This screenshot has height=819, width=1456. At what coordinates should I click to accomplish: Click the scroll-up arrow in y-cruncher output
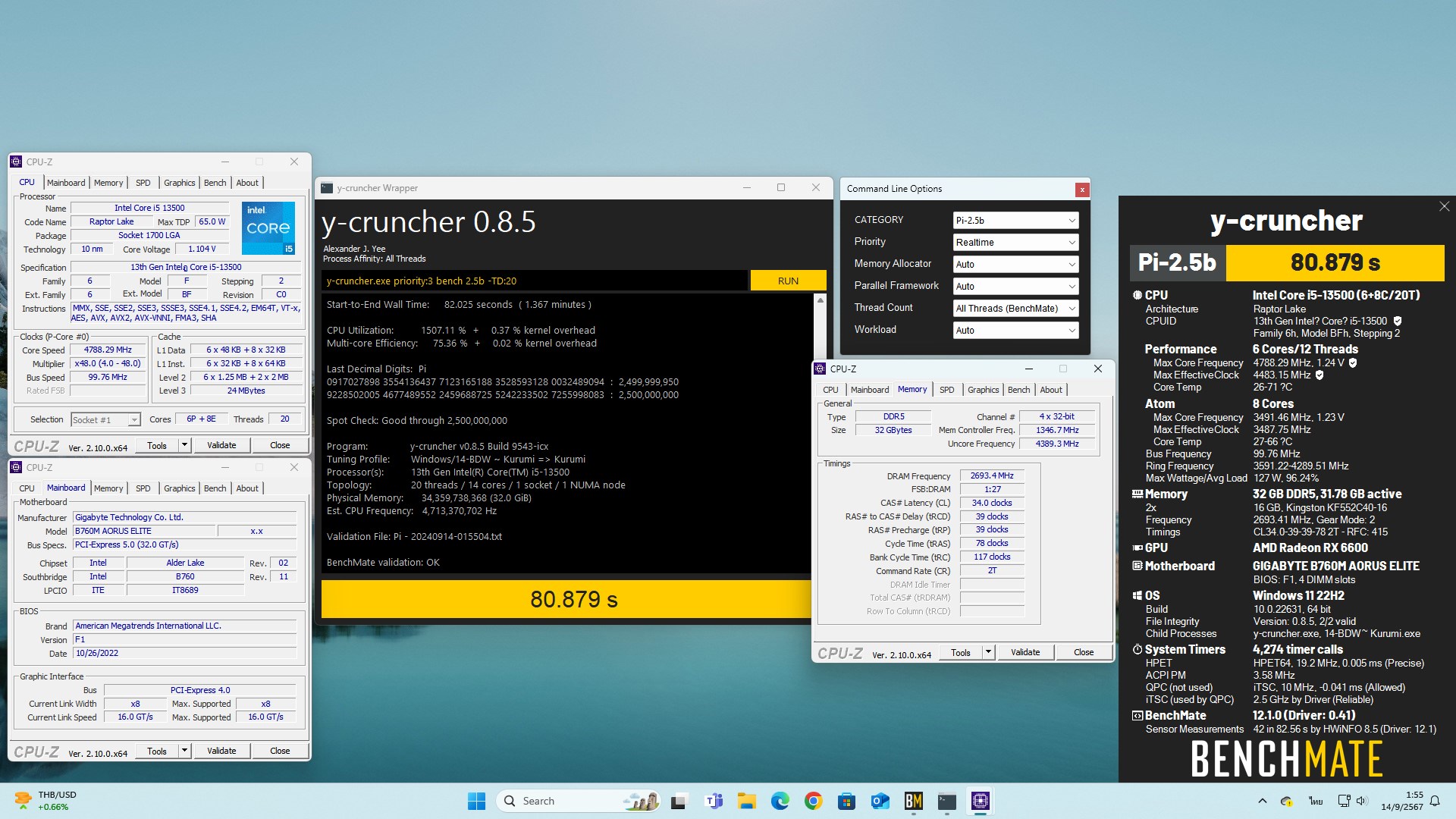(x=820, y=300)
